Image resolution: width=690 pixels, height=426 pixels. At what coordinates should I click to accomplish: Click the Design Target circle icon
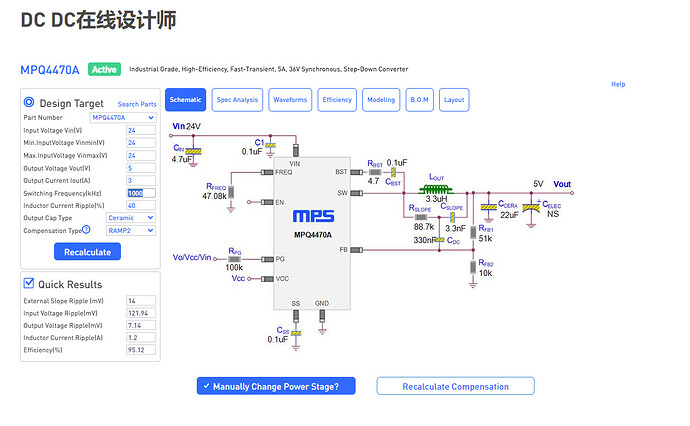click(x=29, y=102)
